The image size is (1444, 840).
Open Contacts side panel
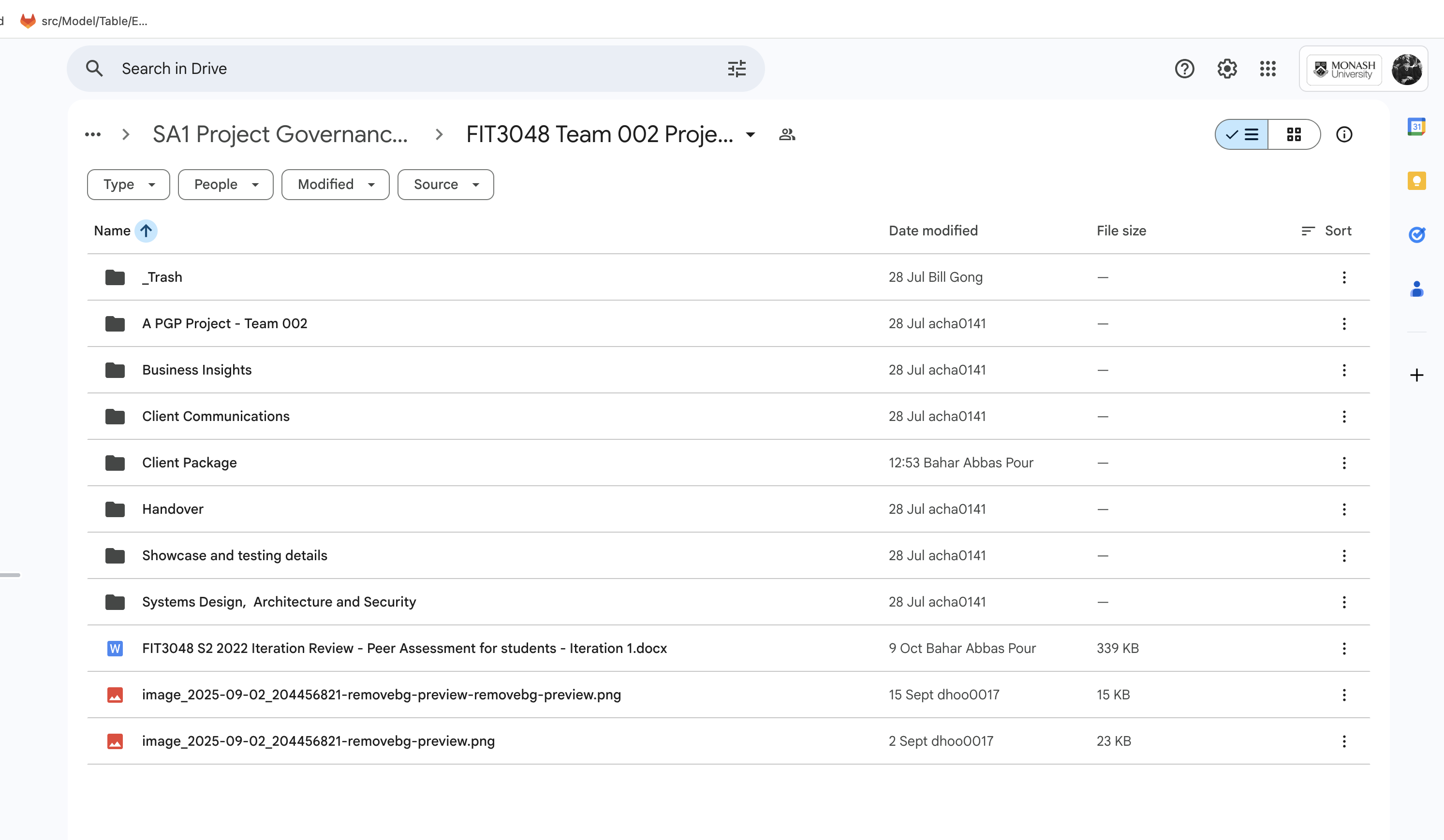(x=1416, y=289)
